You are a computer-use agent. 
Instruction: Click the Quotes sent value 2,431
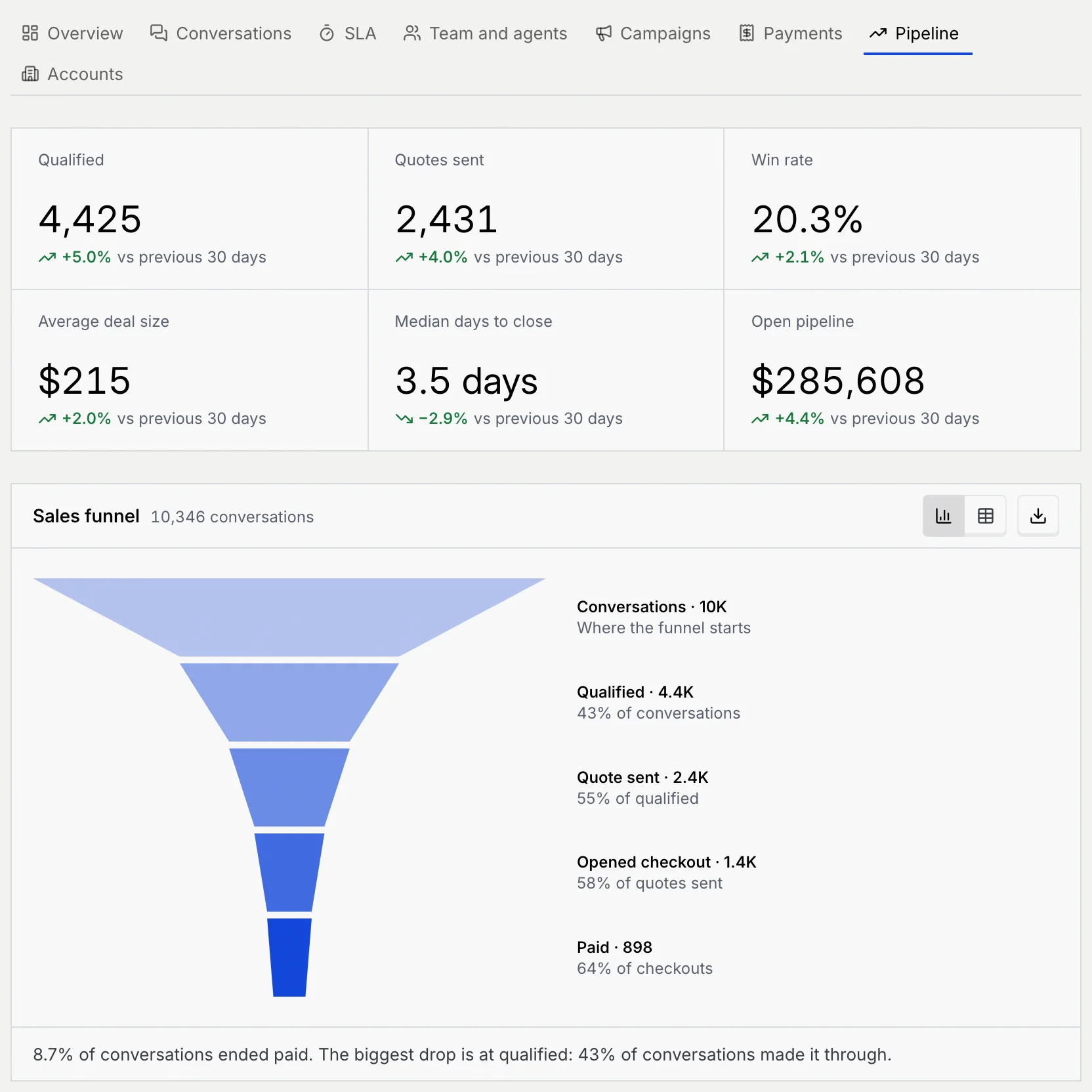(x=446, y=219)
